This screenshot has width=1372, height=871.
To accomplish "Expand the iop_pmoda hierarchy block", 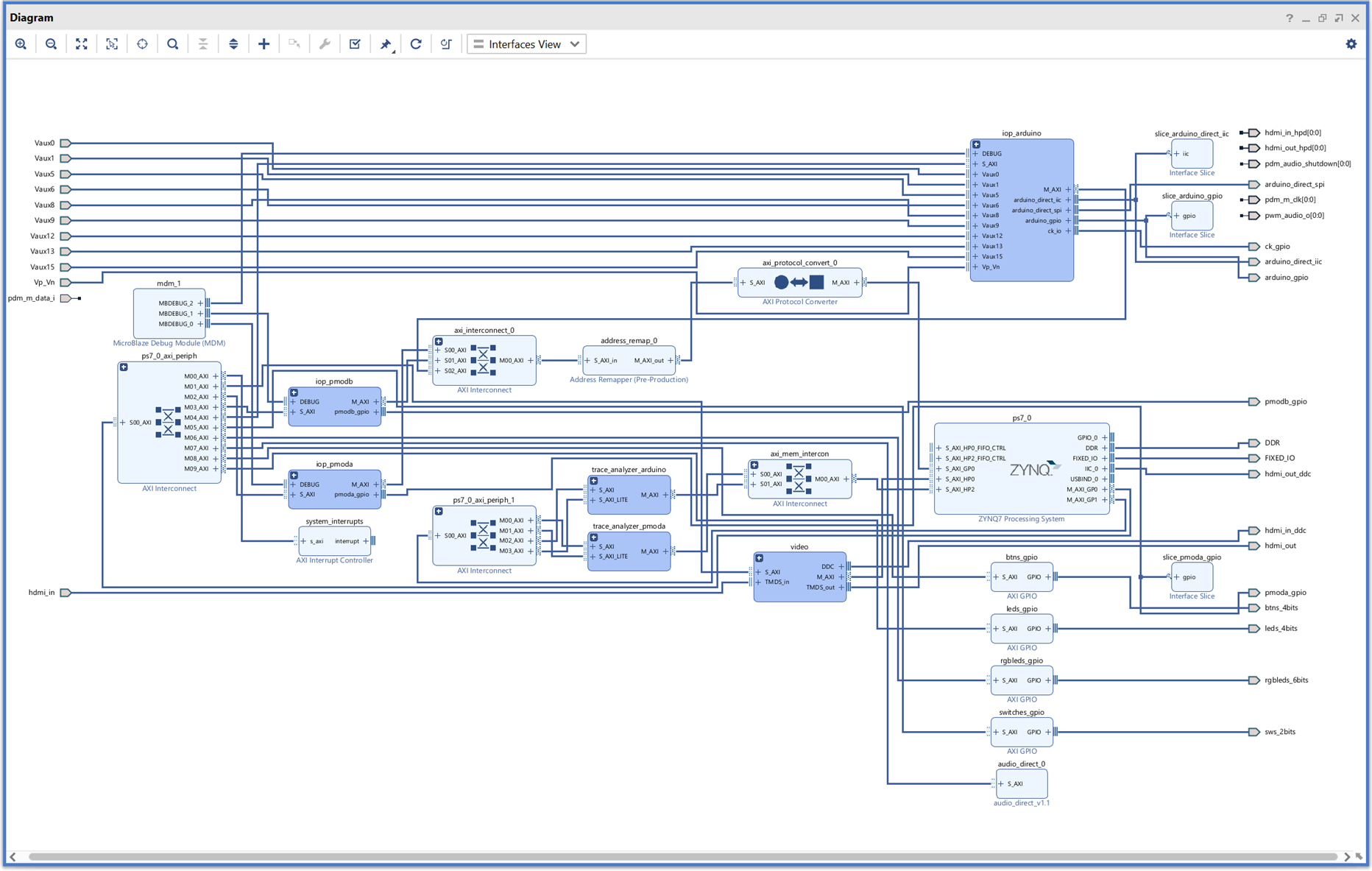I will (x=294, y=475).
